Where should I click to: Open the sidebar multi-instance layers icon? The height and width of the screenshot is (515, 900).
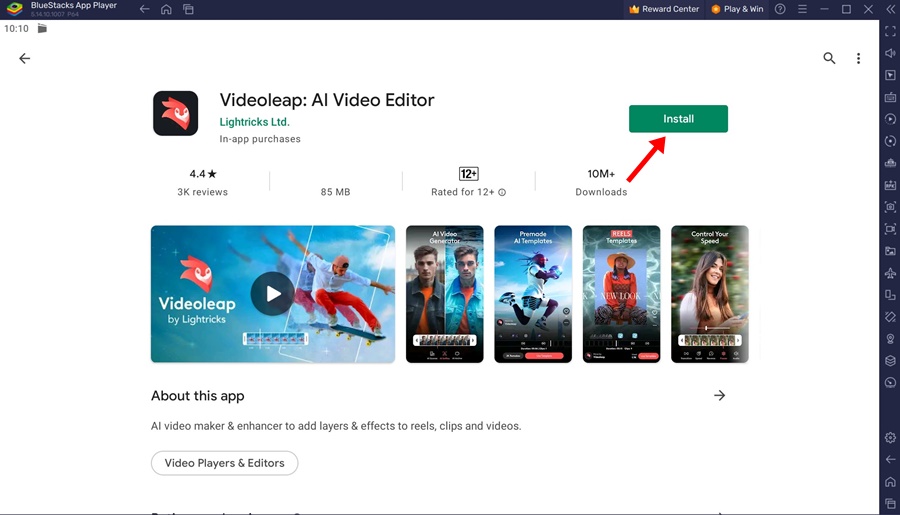[890, 361]
